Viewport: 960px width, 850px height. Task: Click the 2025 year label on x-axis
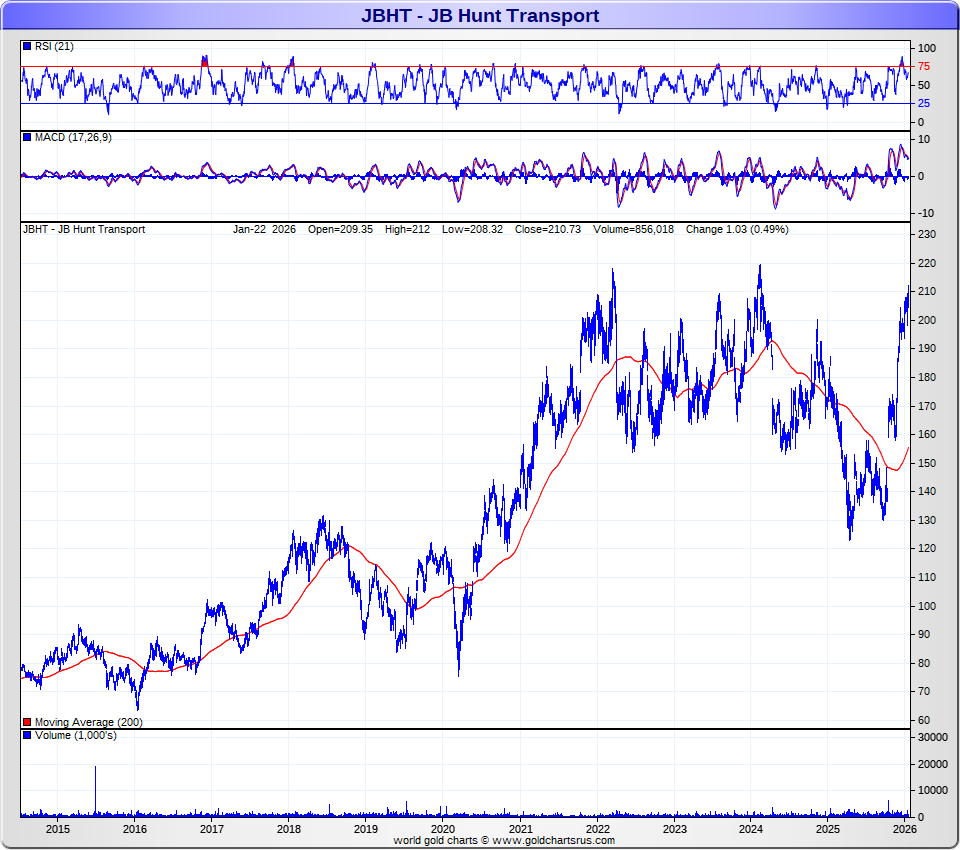click(828, 829)
